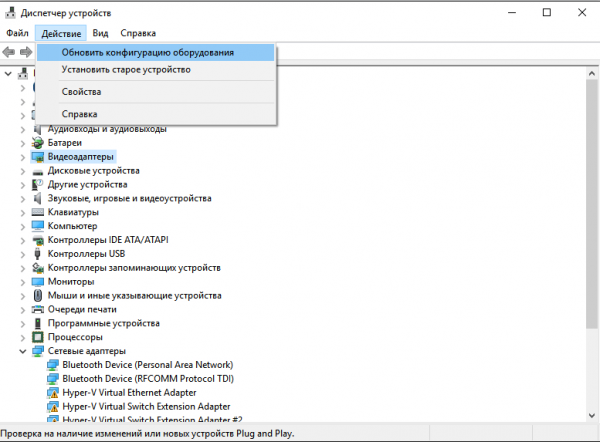Expand the Клавиатуры category
This screenshot has width=600, height=442.
[23, 212]
